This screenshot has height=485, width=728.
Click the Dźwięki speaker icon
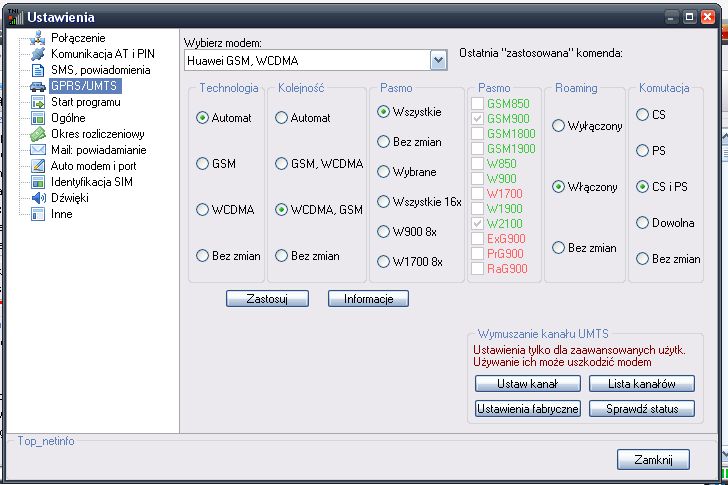(38, 198)
